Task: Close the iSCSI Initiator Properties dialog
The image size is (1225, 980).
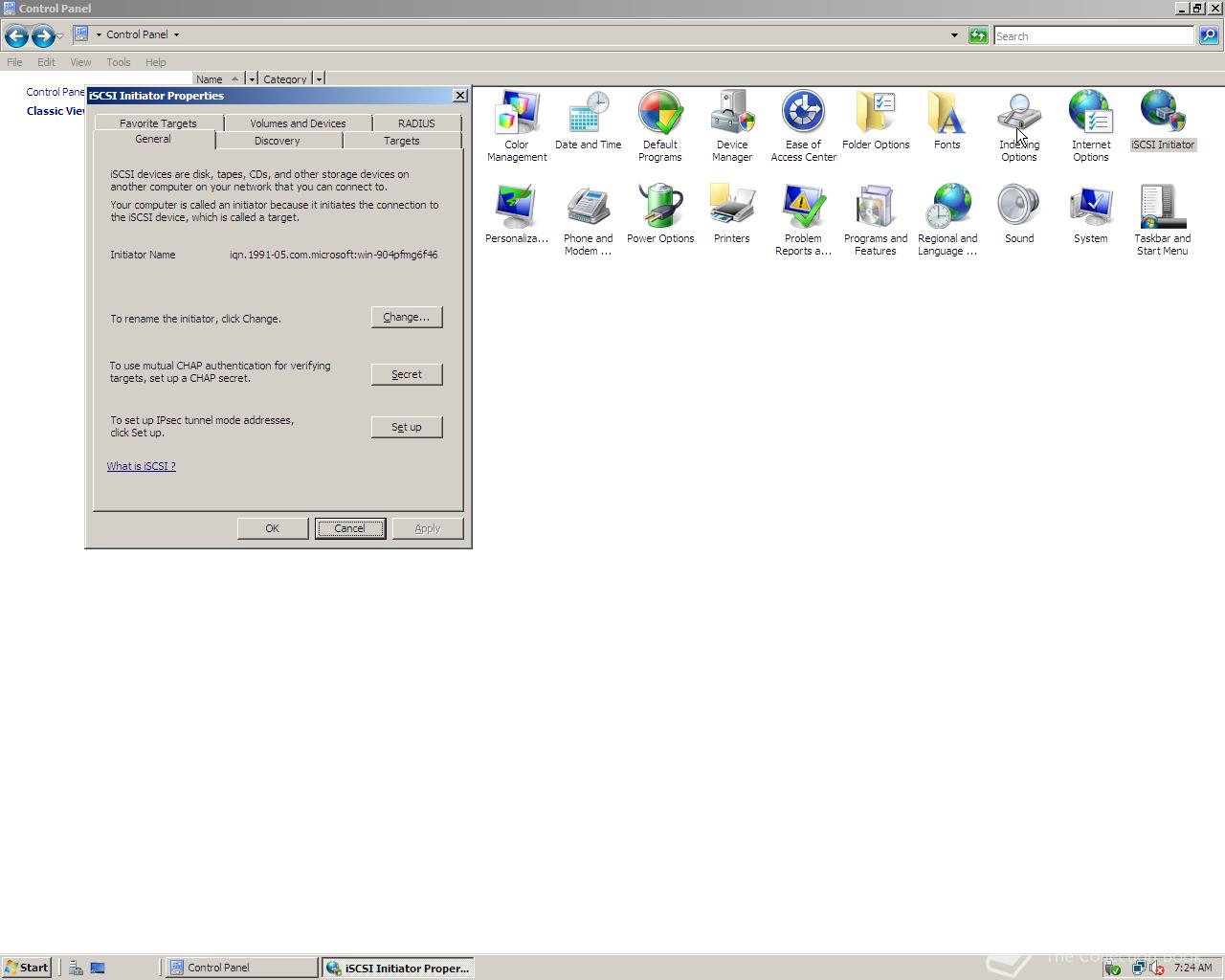Action: pos(459,96)
